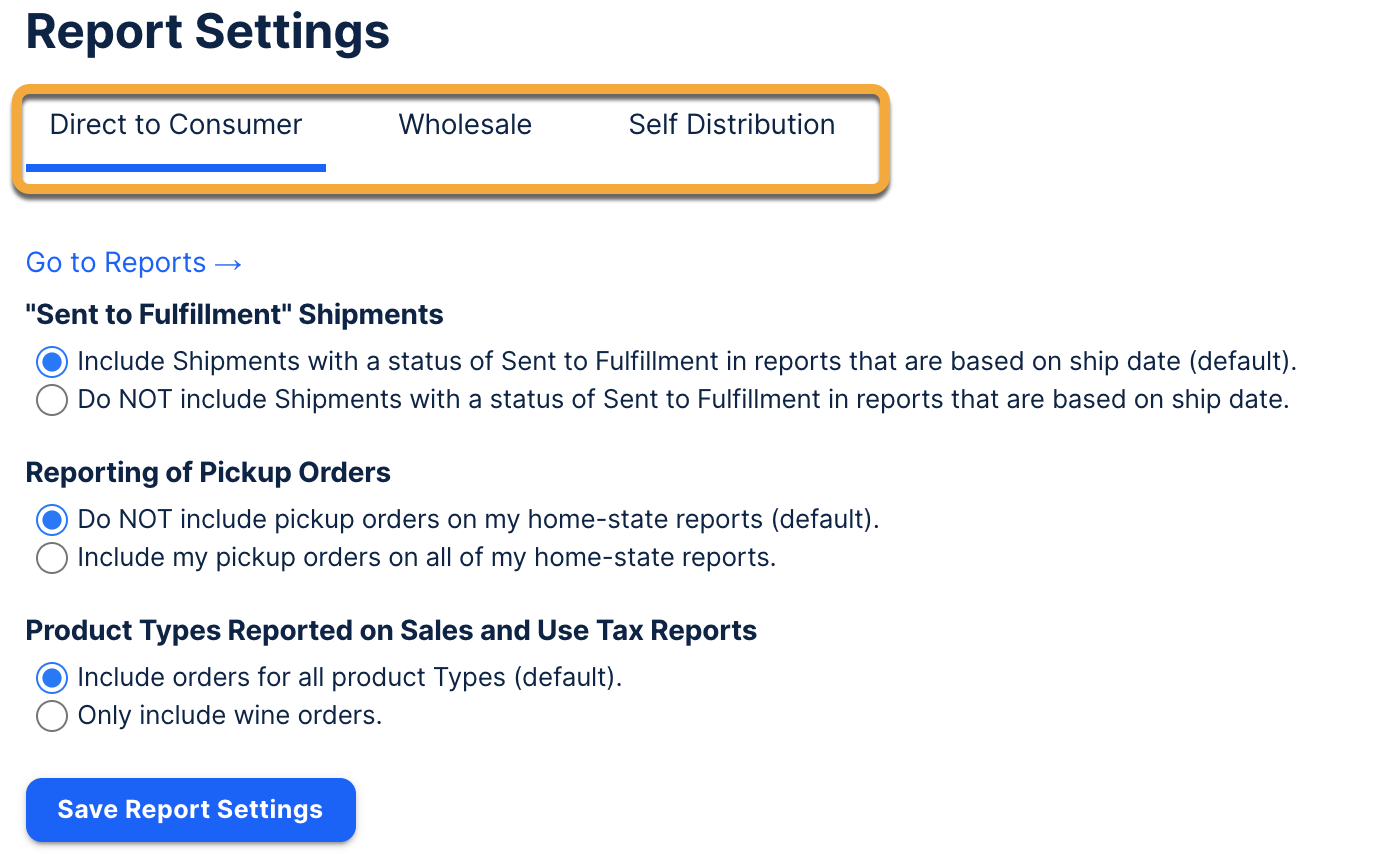Click the label text "Only include wine orders."
The height and width of the screenshot is (854, 1392).
click(230, 716)
